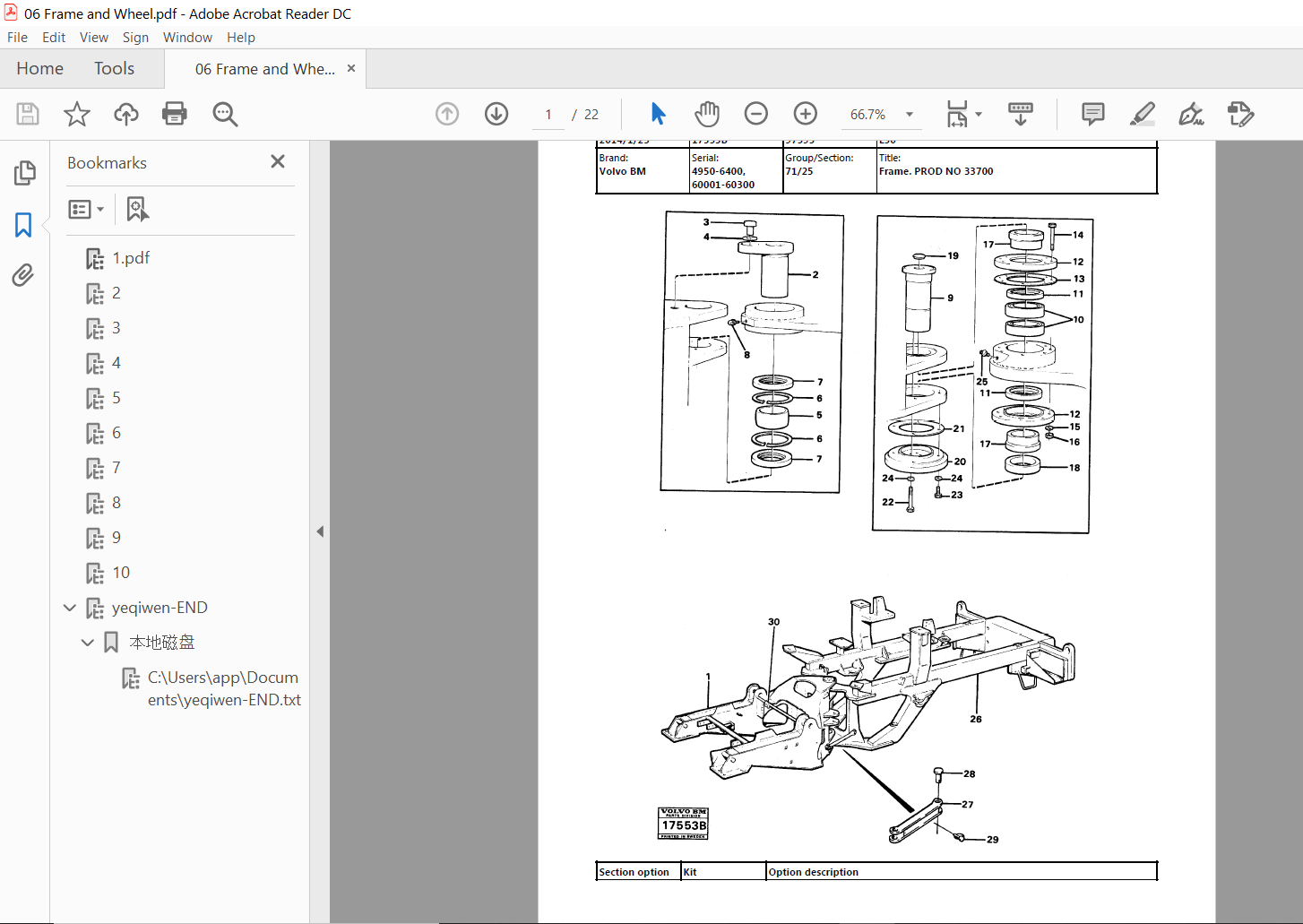The image size is (1303, 924).
Task: Go to bookmark 8
Action: [x=116, y=503]
